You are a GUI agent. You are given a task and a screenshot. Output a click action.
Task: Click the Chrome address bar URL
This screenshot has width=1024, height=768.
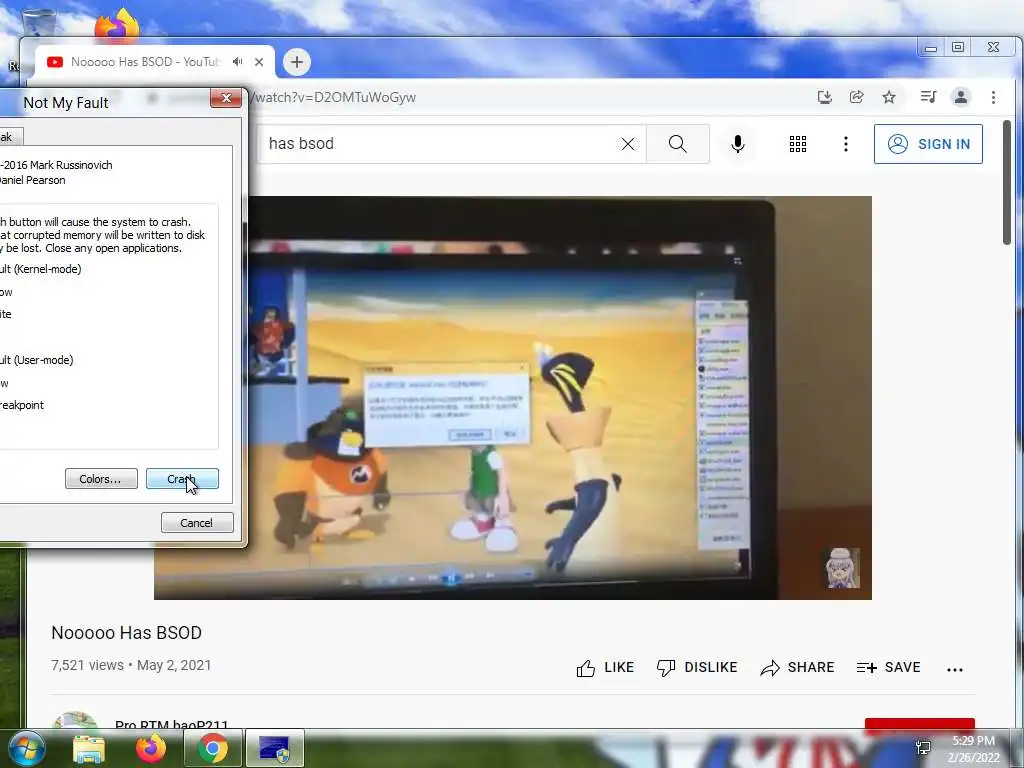[x=334, y=97]
